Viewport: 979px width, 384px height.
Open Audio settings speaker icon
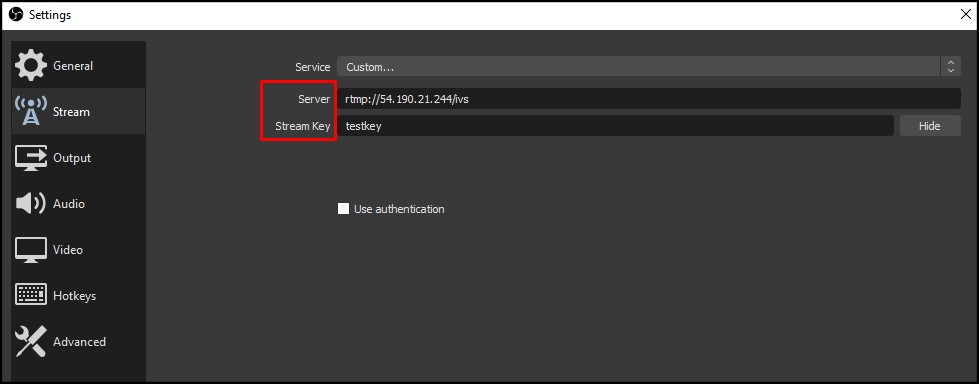[30, 204]
